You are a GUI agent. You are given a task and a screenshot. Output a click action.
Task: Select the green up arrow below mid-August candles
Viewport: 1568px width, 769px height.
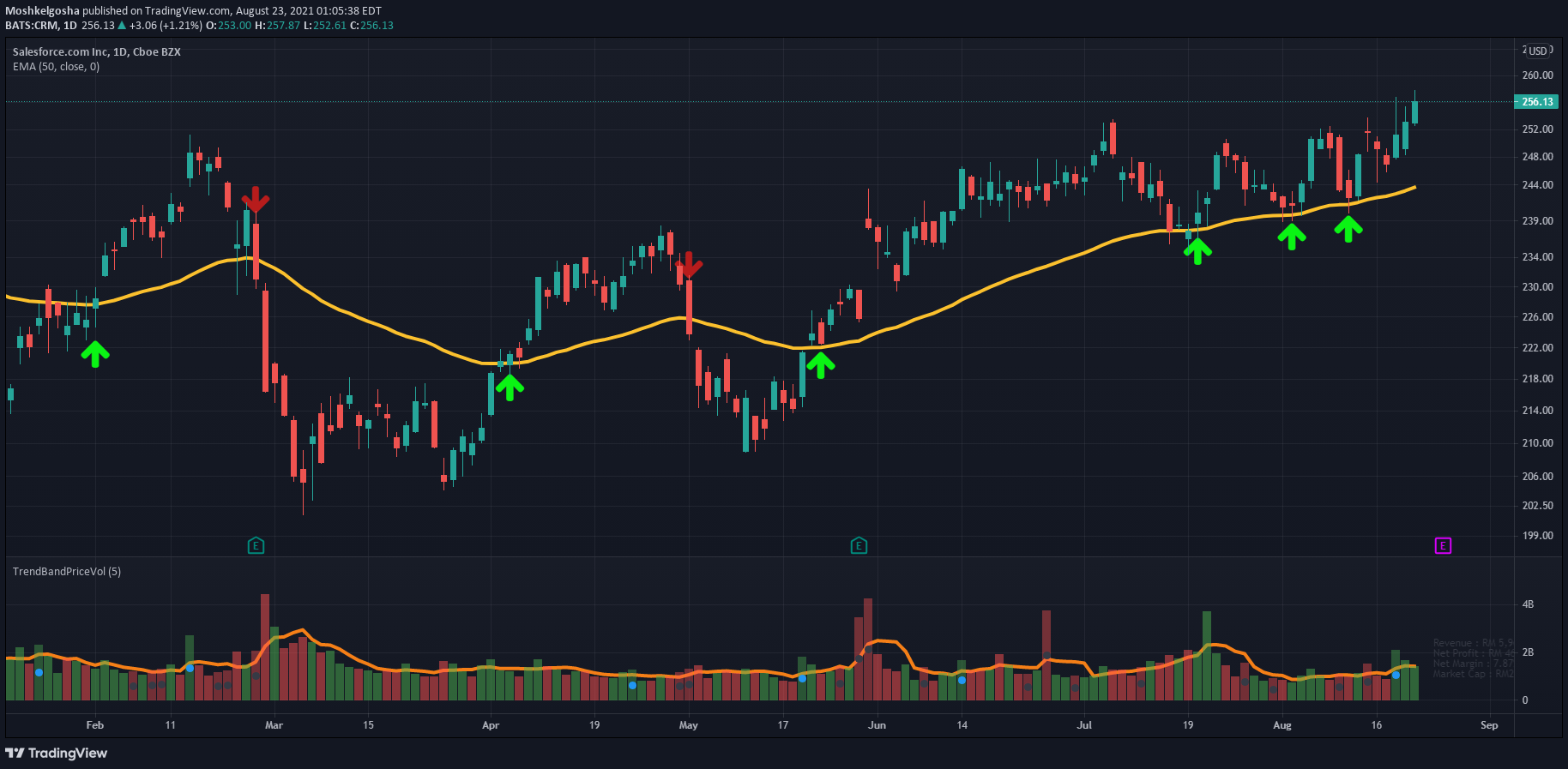pyautogui.click(x=1348, y=228)
